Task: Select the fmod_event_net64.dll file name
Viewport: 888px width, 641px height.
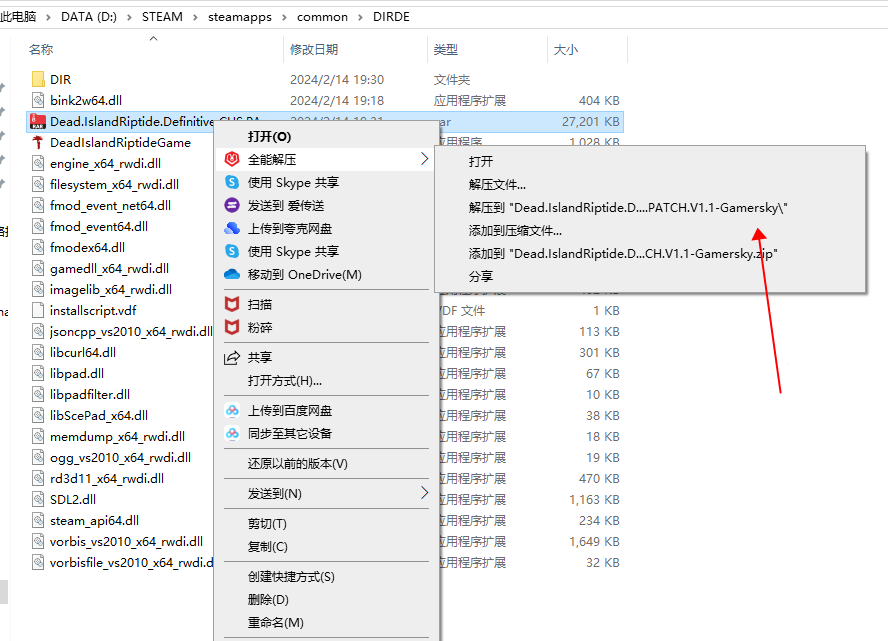Action: 110,206
